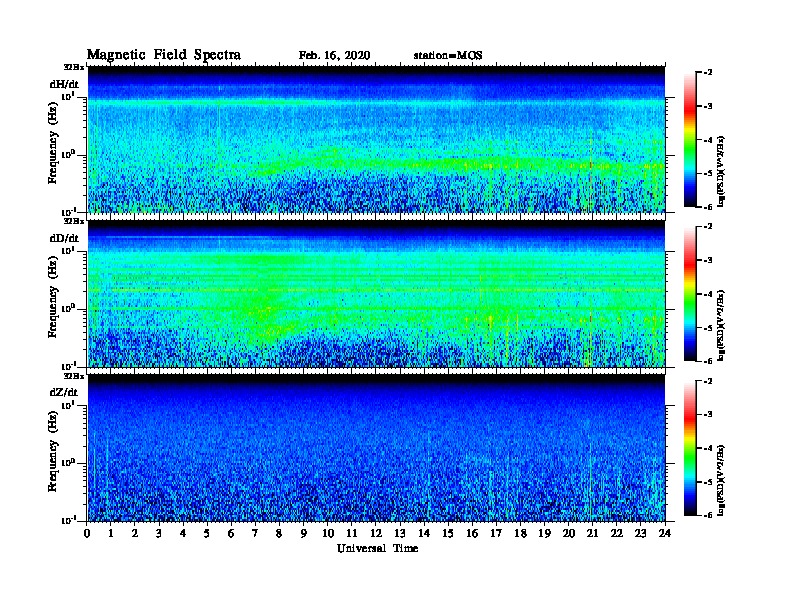Click the "station=MOS" label

coord(448,55)
